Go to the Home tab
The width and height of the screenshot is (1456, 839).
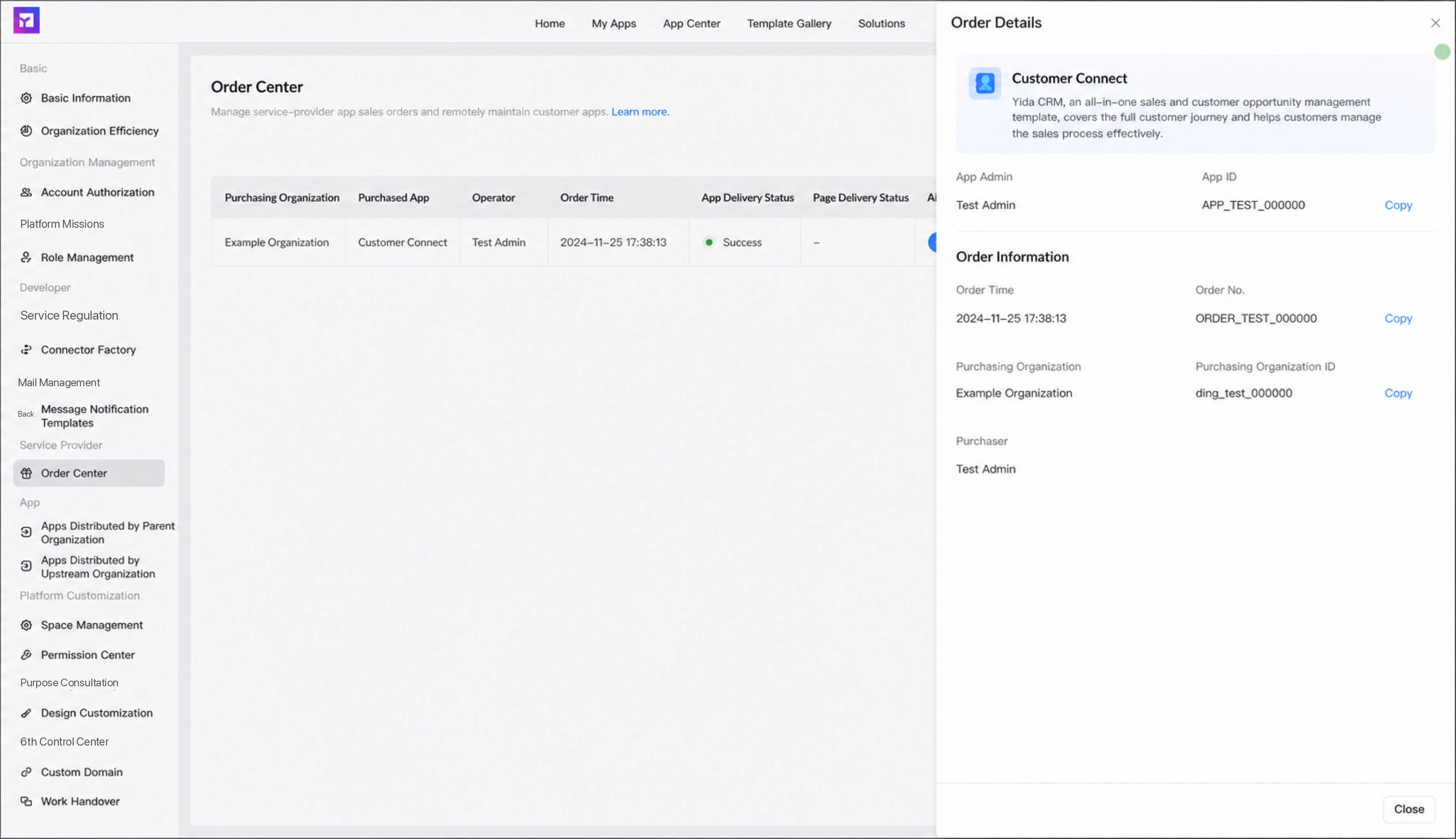pos(549,24)
